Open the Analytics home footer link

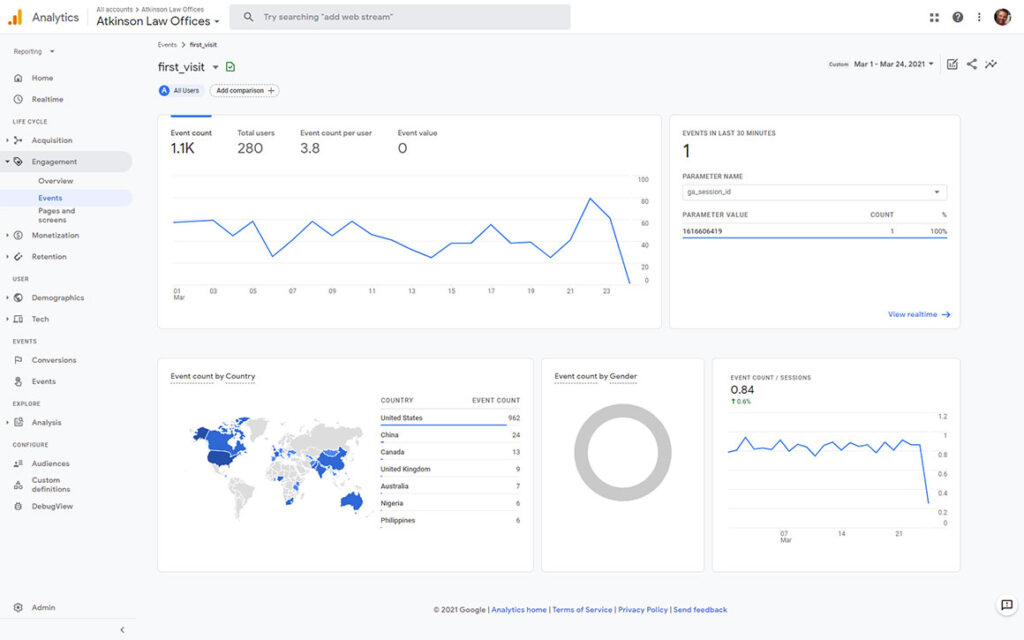(519, 610)
